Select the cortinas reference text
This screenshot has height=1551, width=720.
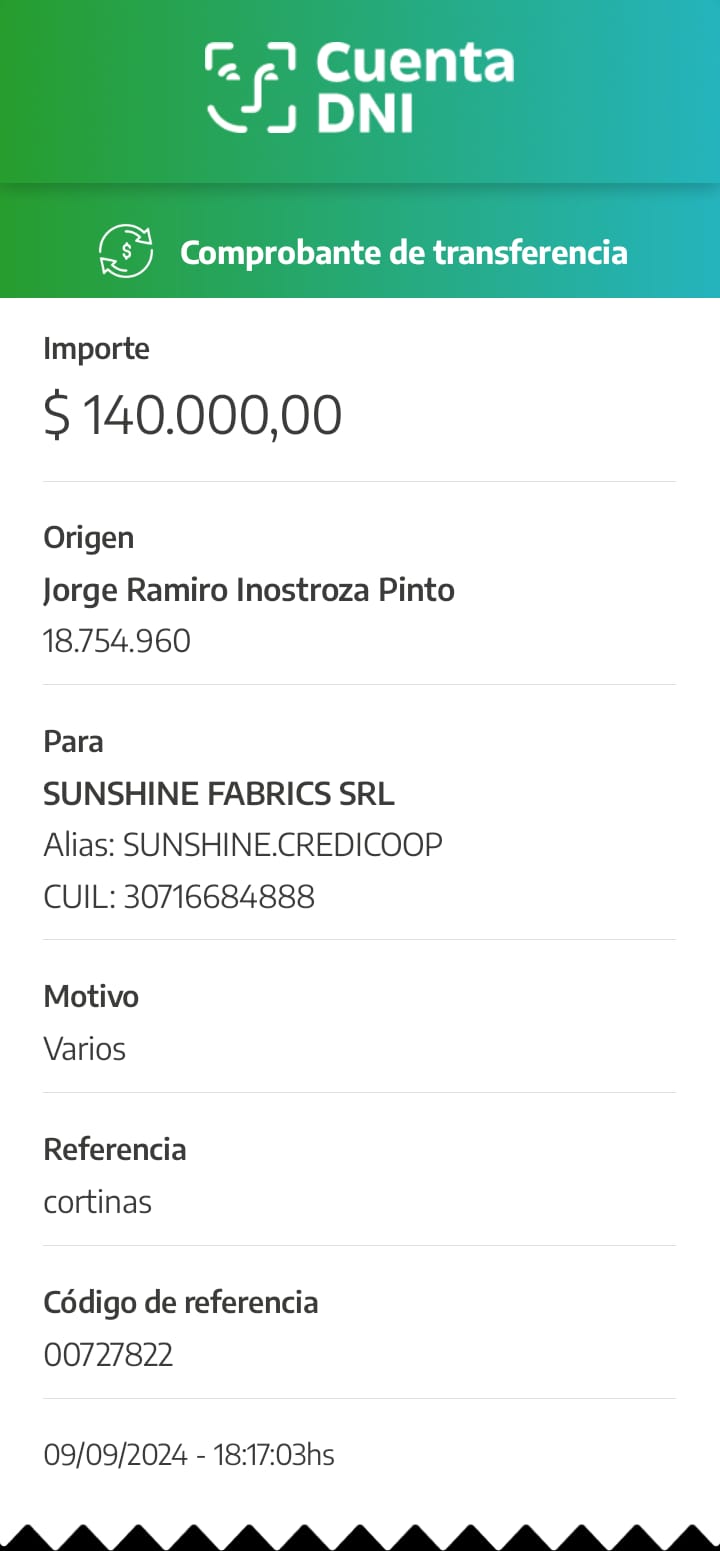[x=97, y=1202]
